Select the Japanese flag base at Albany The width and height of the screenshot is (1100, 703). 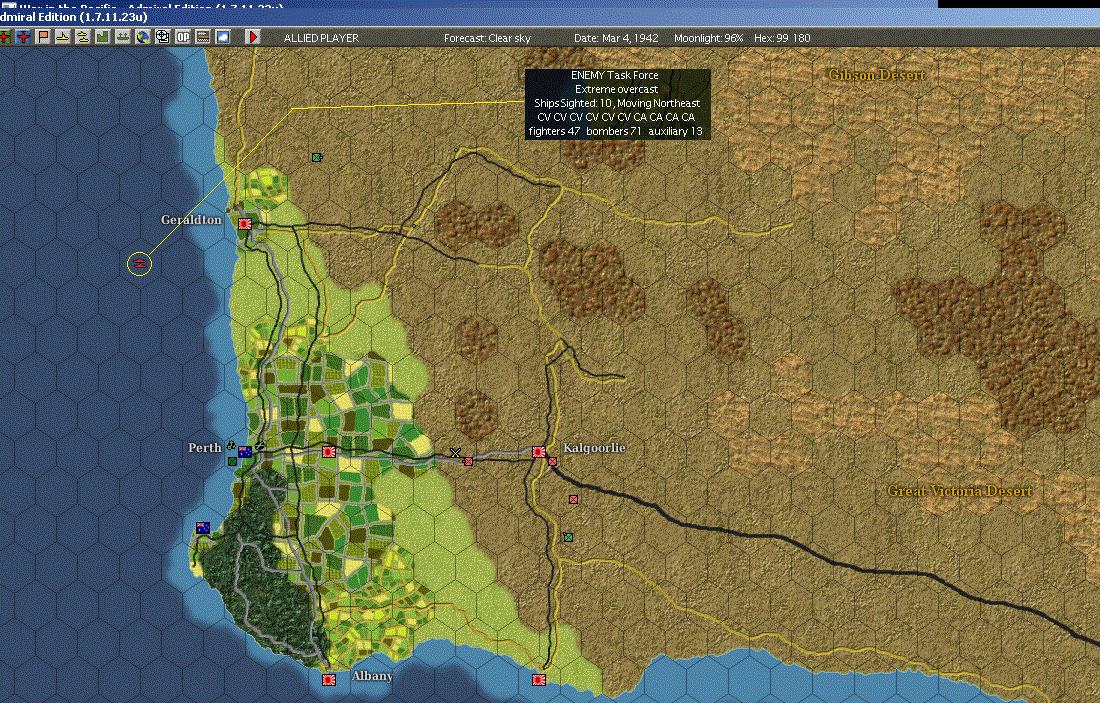[x=328, y=679]
